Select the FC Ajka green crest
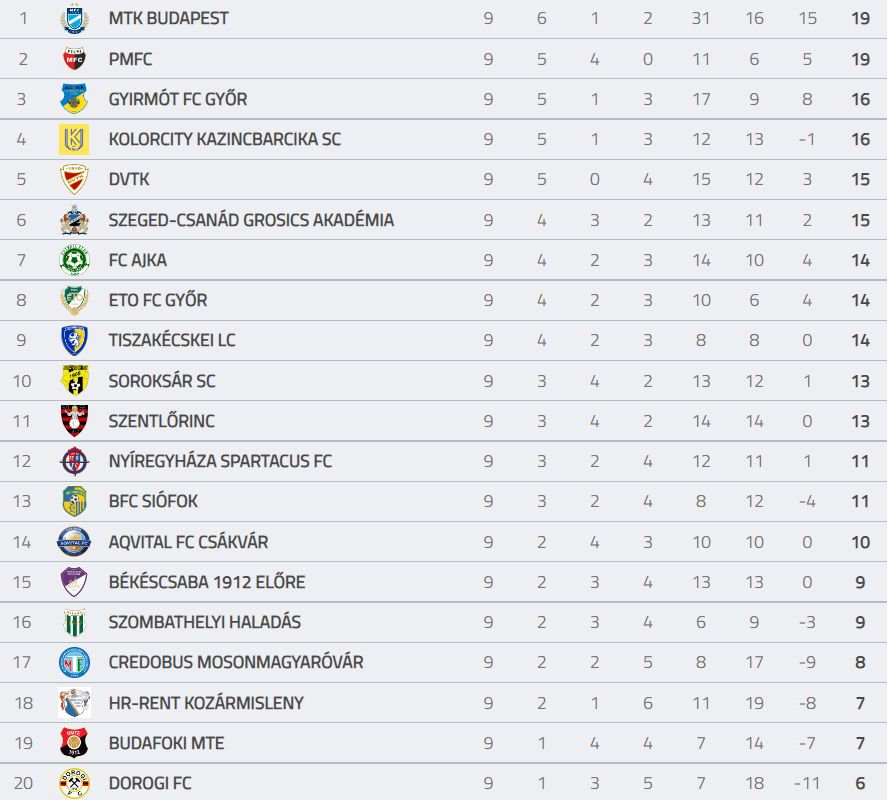Viewport: 887px width, 800px height. [x=74, y=260]
